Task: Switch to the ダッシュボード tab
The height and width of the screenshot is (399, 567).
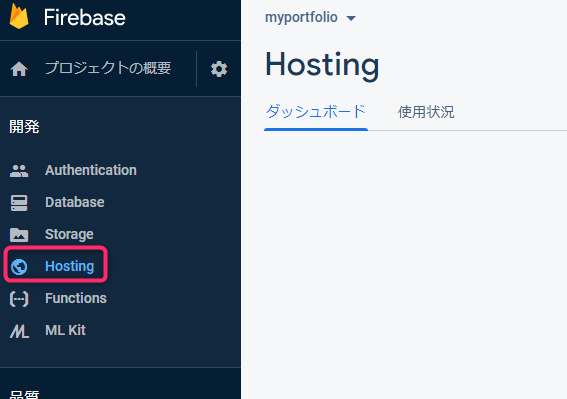Action: [x=316, y=112]
